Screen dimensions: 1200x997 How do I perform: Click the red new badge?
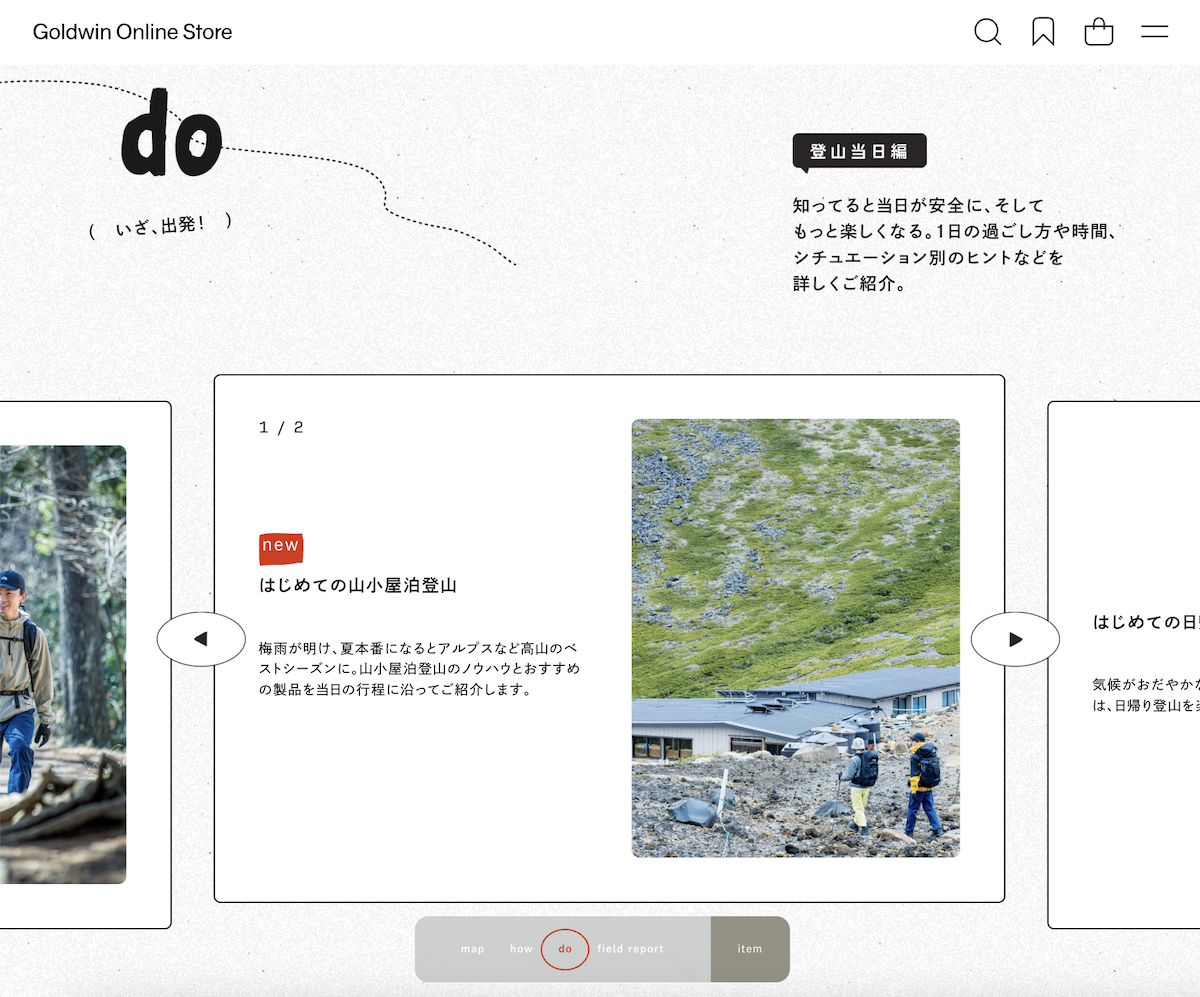coord(281,546)
